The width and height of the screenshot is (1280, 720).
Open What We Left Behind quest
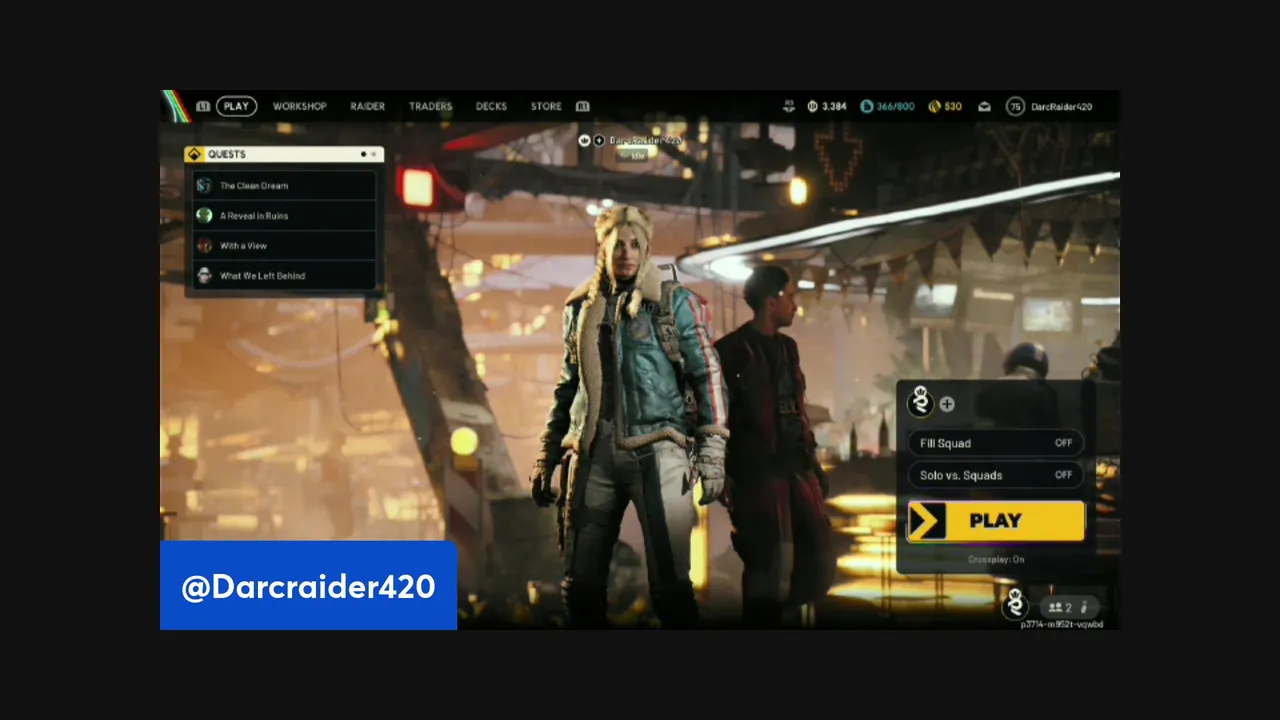(284, 275)
